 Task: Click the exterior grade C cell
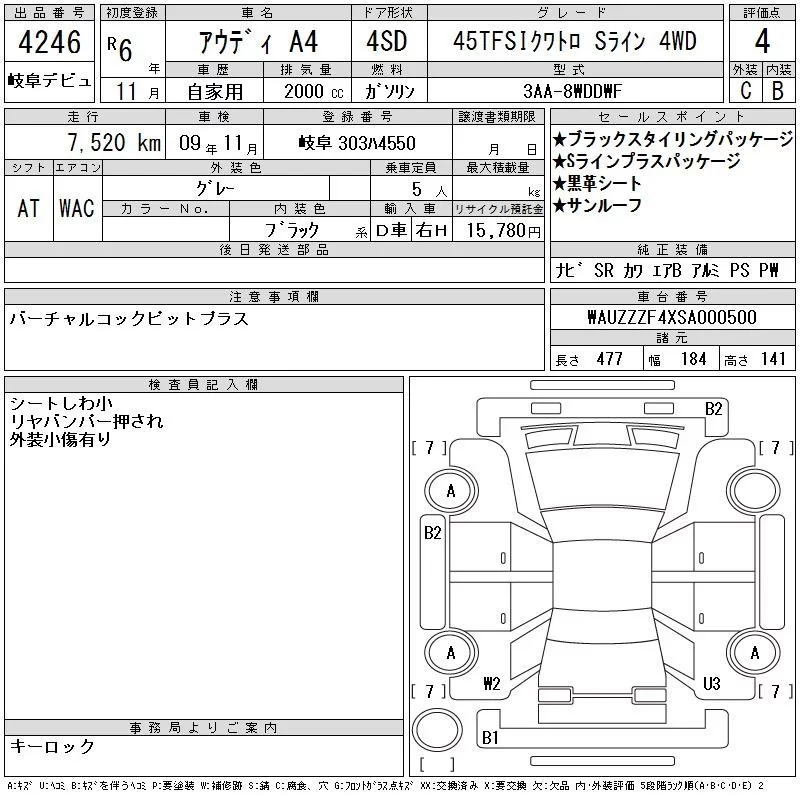[744, 90]
